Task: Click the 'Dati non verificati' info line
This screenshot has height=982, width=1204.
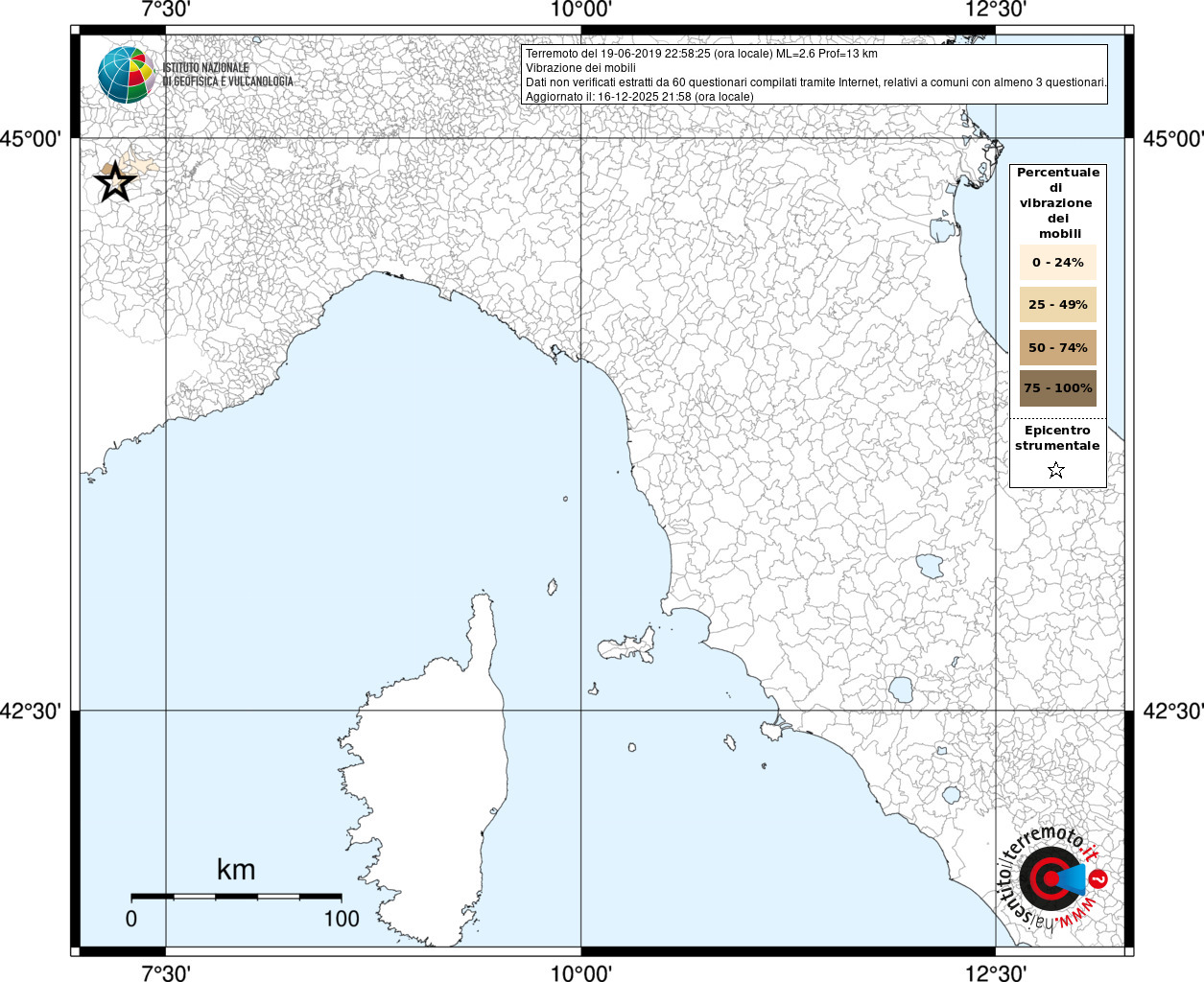Action: (816, 82)
